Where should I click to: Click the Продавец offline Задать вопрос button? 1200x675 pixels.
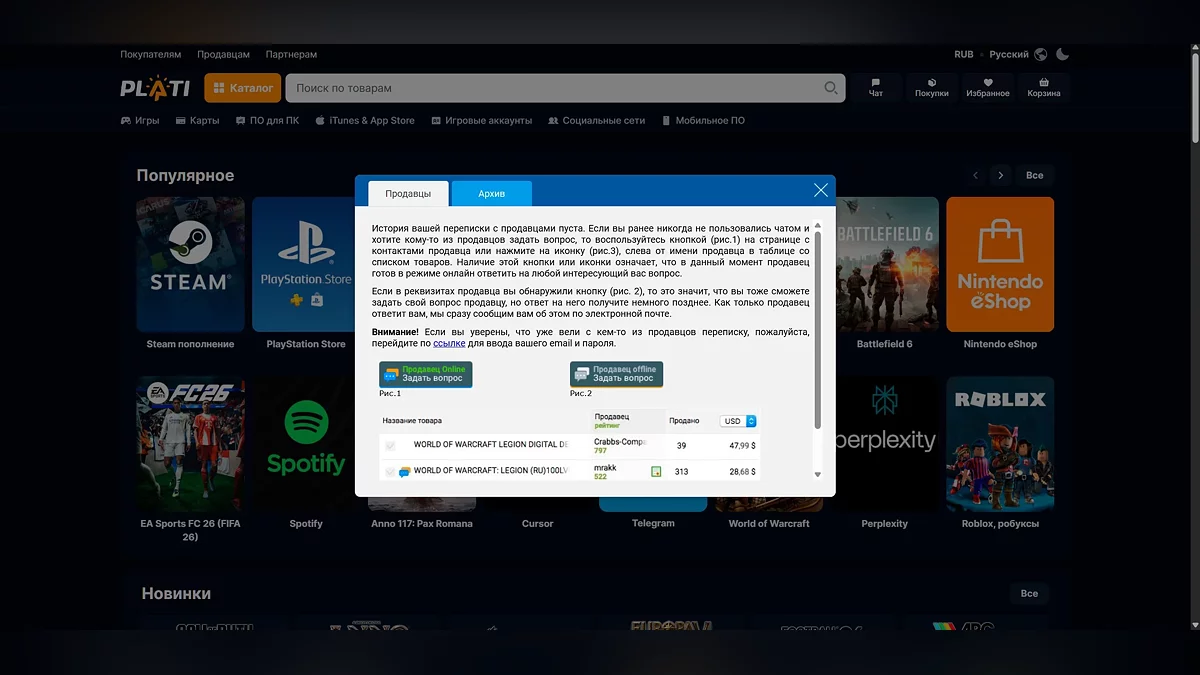tap(616, 374)
